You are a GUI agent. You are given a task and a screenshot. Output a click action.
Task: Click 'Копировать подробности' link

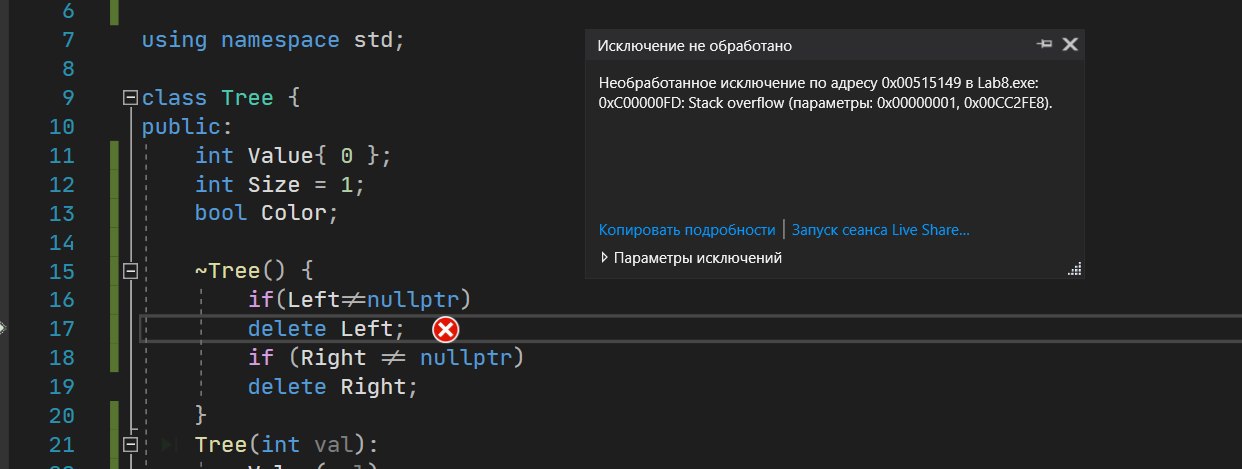point(687,230)
